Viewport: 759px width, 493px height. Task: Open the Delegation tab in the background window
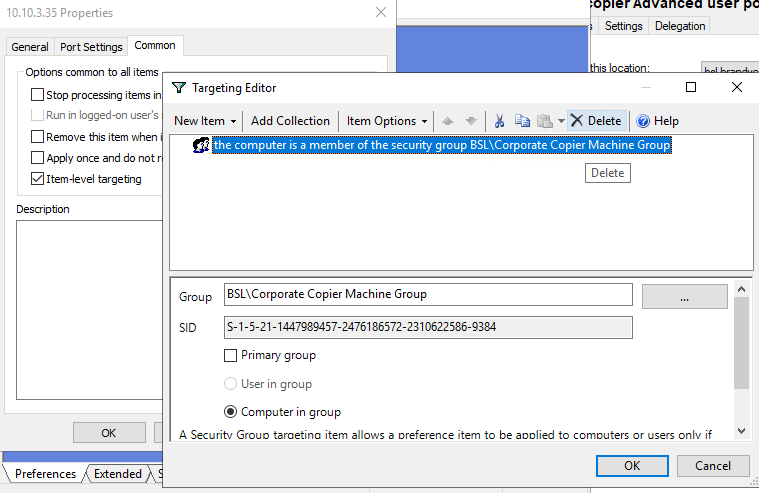680,26
